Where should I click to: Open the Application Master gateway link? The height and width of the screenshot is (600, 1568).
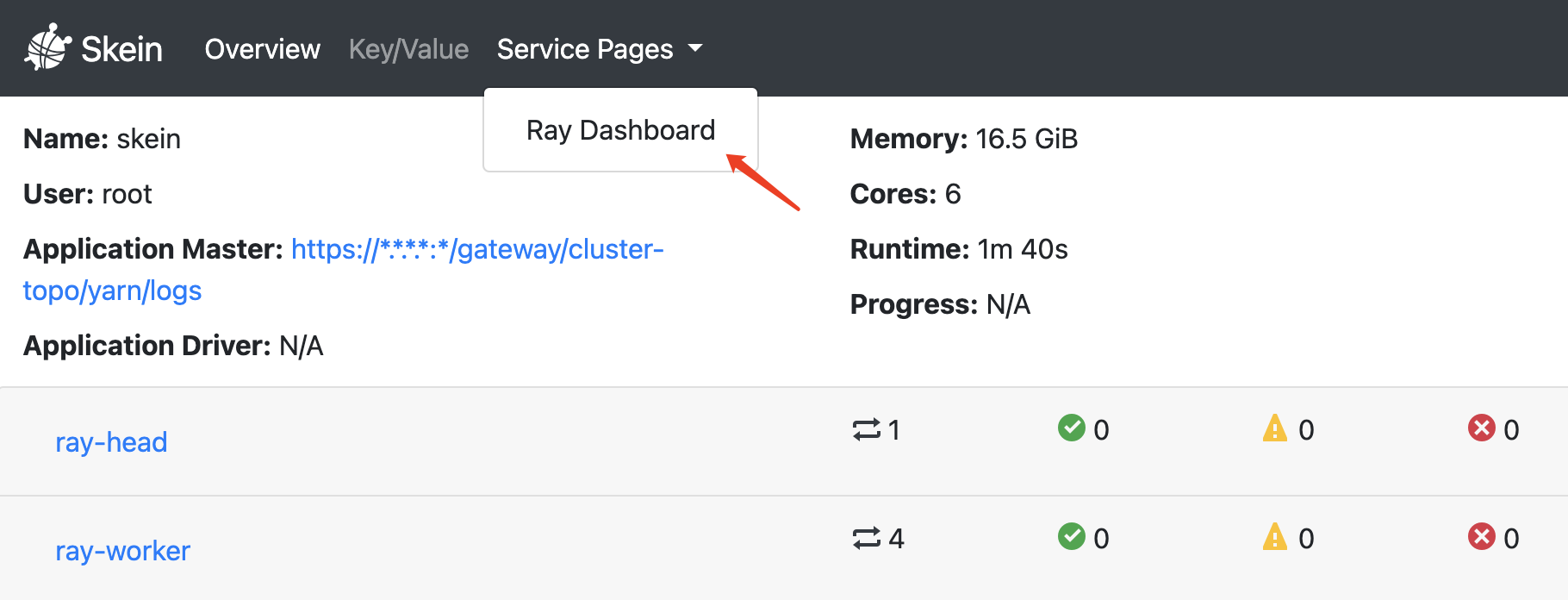pos(343,270)
